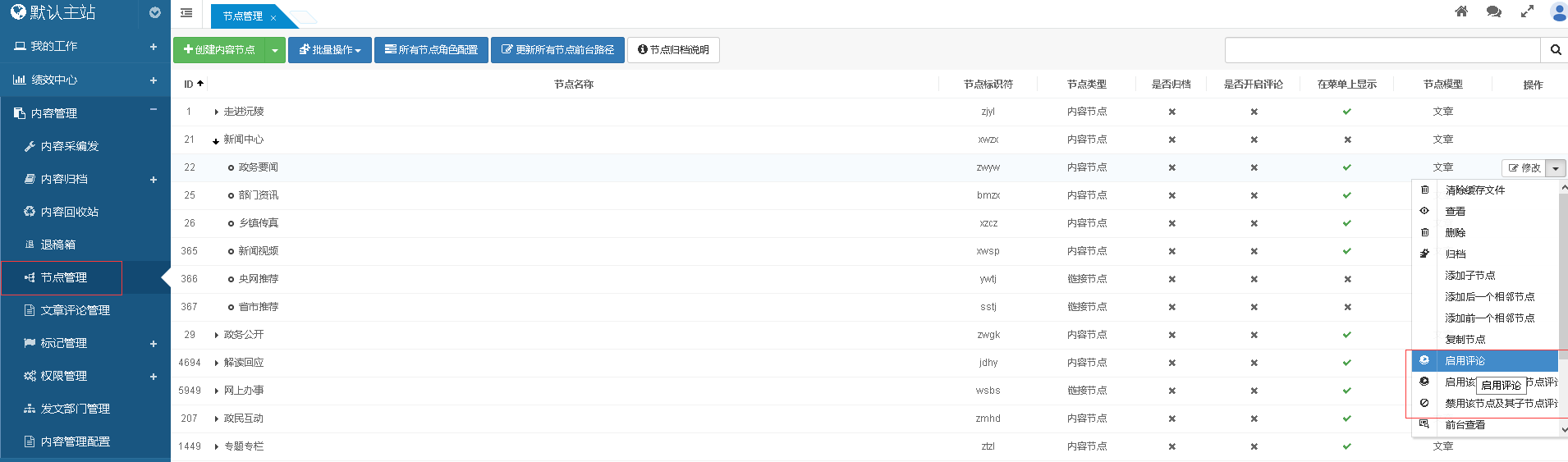Select 复制节点 menu entry
Image resolution: width=1568 pixels, height=462 pixels.
[x=1465, y=340]
